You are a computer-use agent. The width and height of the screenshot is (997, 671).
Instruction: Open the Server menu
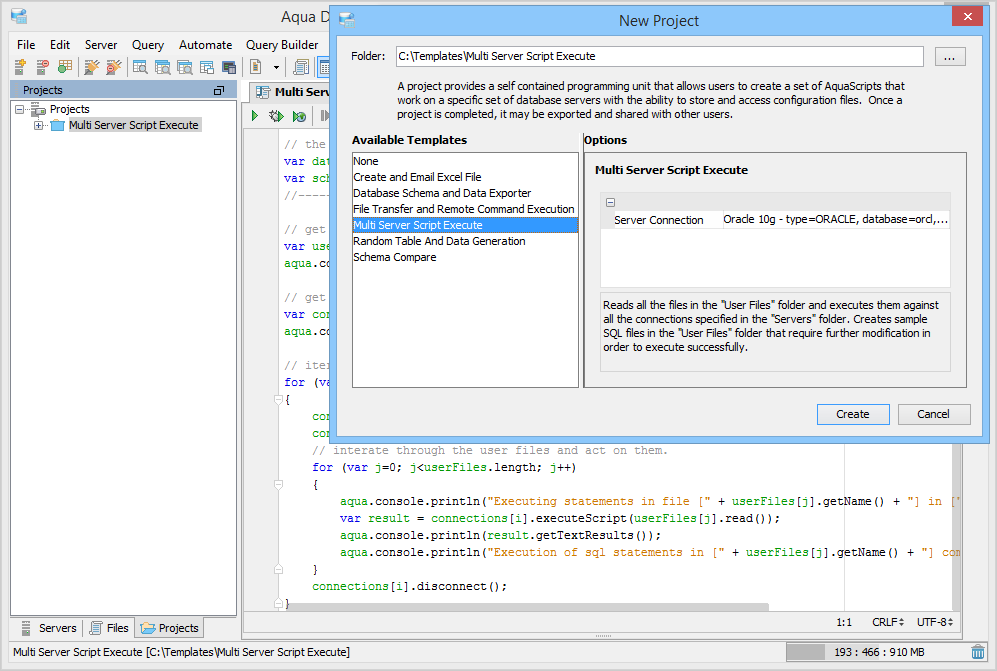(x=101, y=45)
